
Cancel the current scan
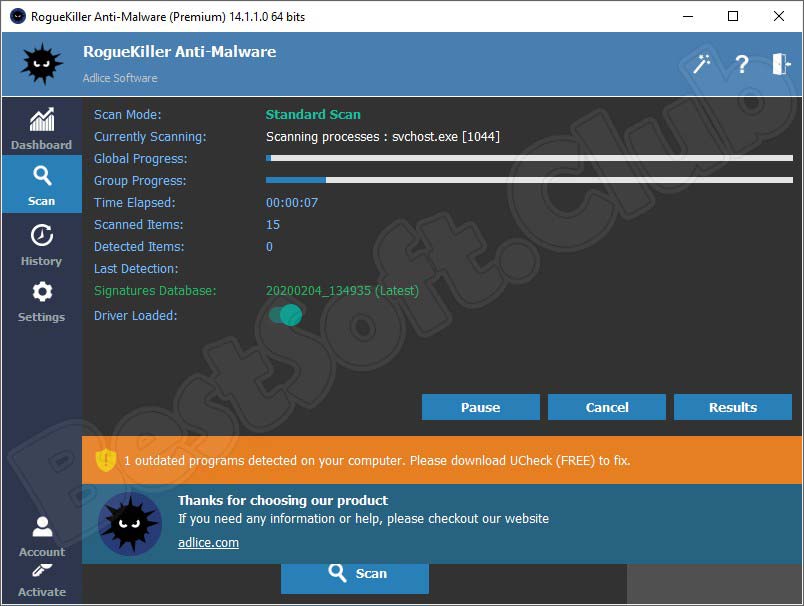point(606,407)
